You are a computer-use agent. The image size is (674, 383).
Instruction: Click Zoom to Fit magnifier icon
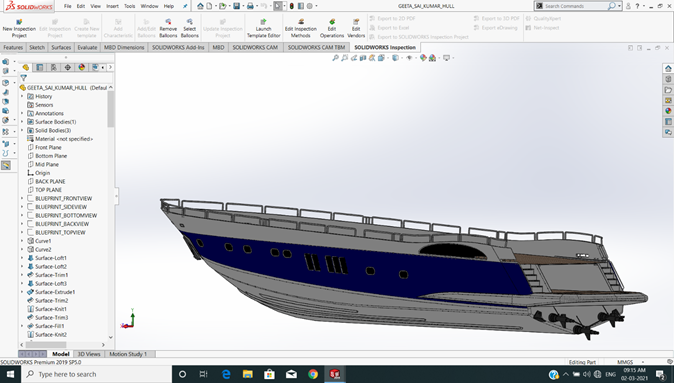pos(335,58)
